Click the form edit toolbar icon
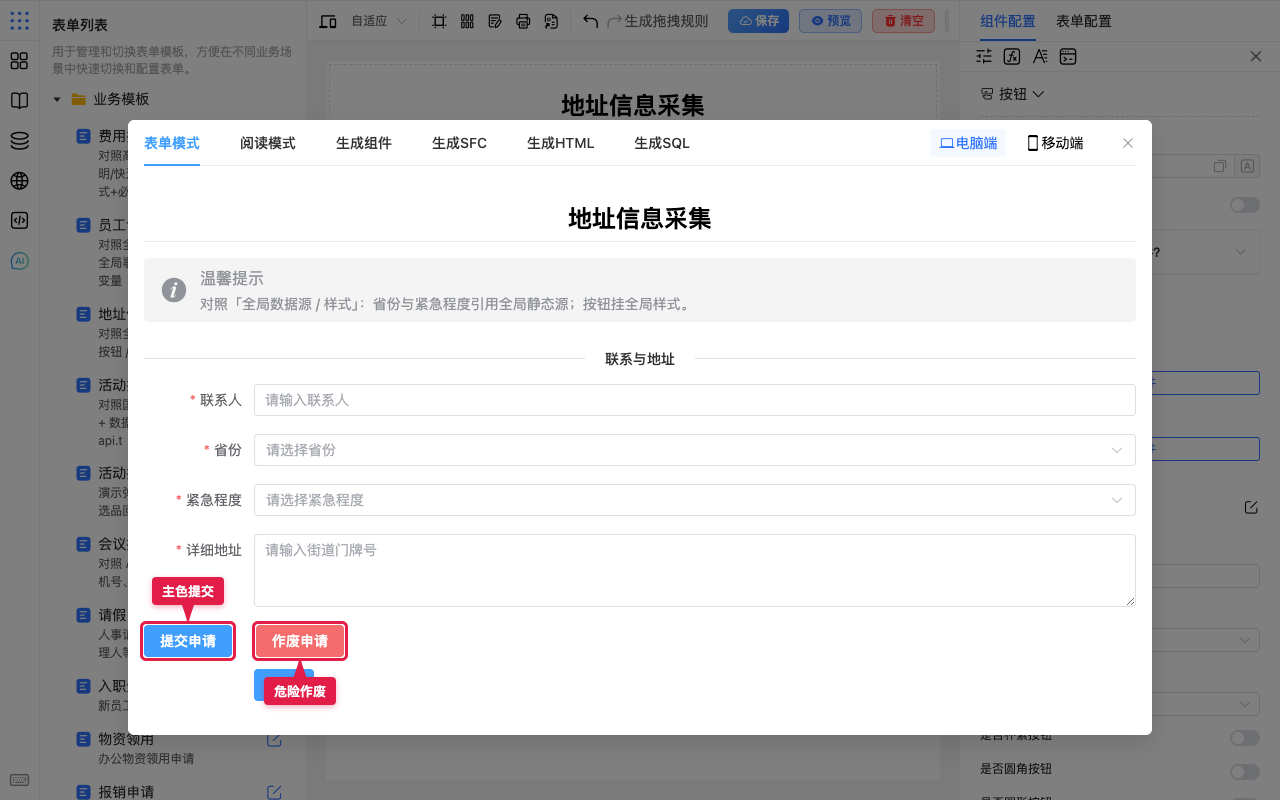 pyautogui.click(x=495, y=21)
